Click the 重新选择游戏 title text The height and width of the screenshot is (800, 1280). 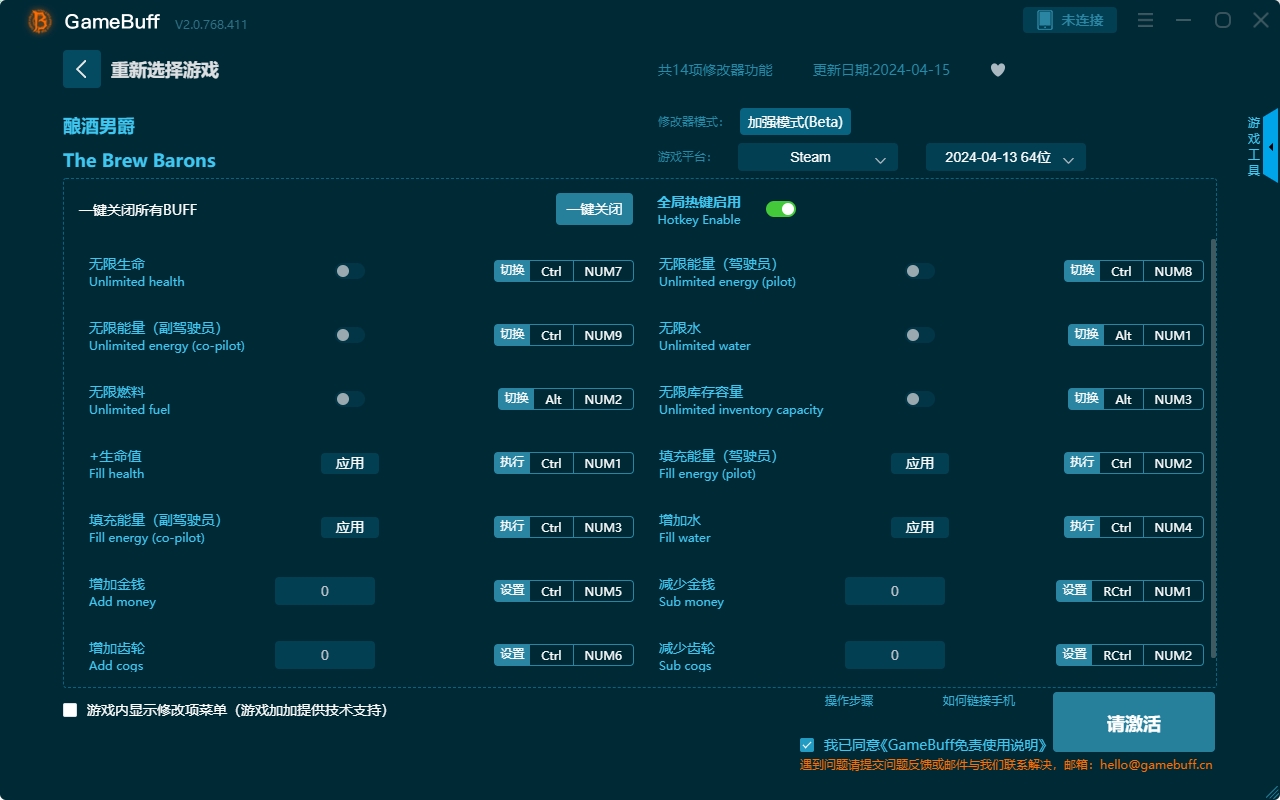point(164,70)
